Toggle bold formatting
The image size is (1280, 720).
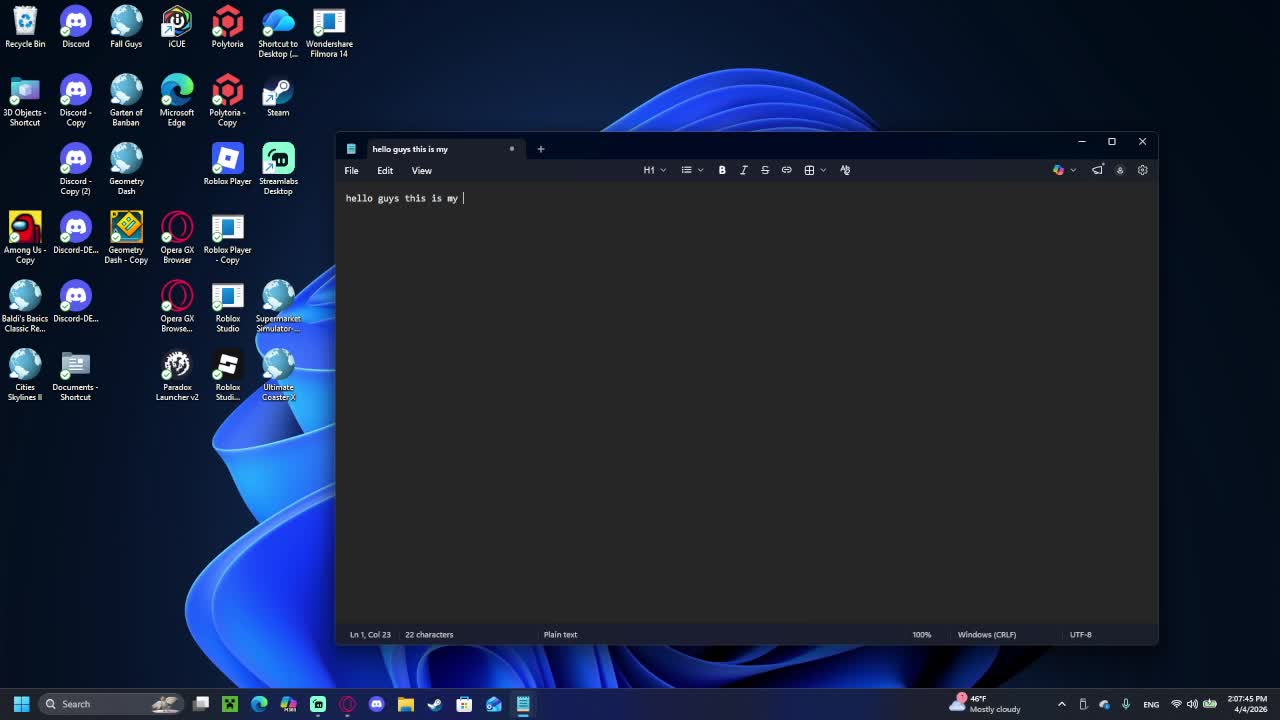tap(722, 170)
